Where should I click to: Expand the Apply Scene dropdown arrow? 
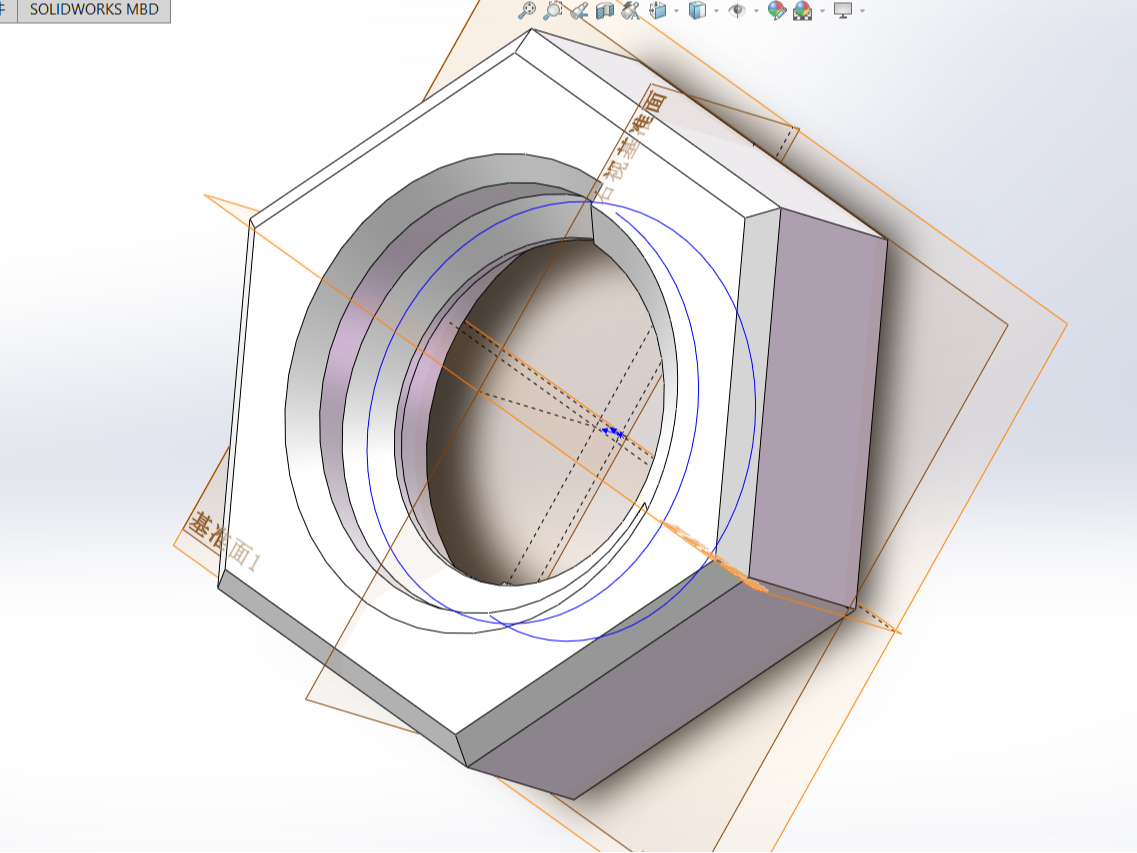822,11
